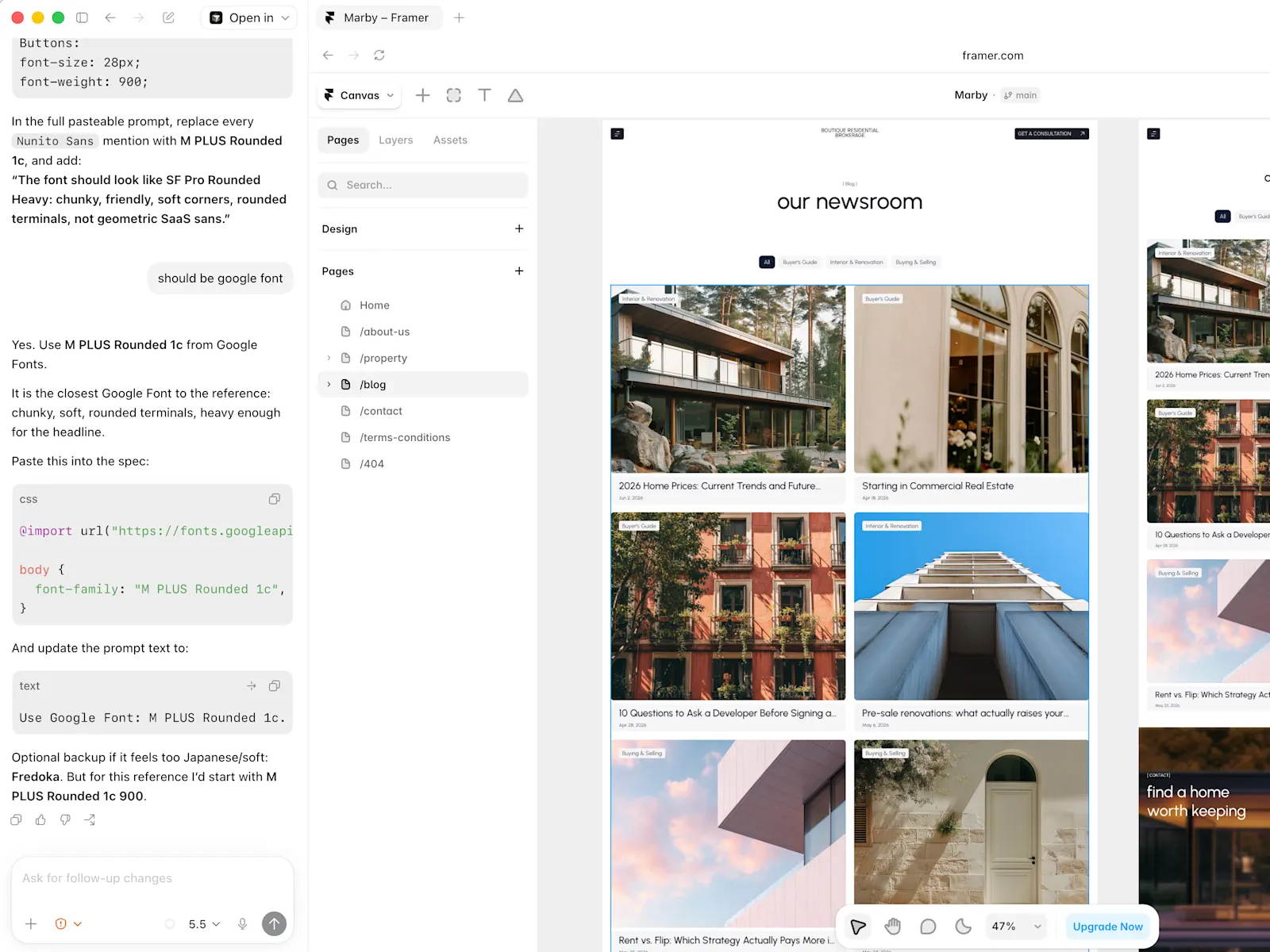Open the /terms-conditions page
1270x952 pixels.
click(423, 437)
